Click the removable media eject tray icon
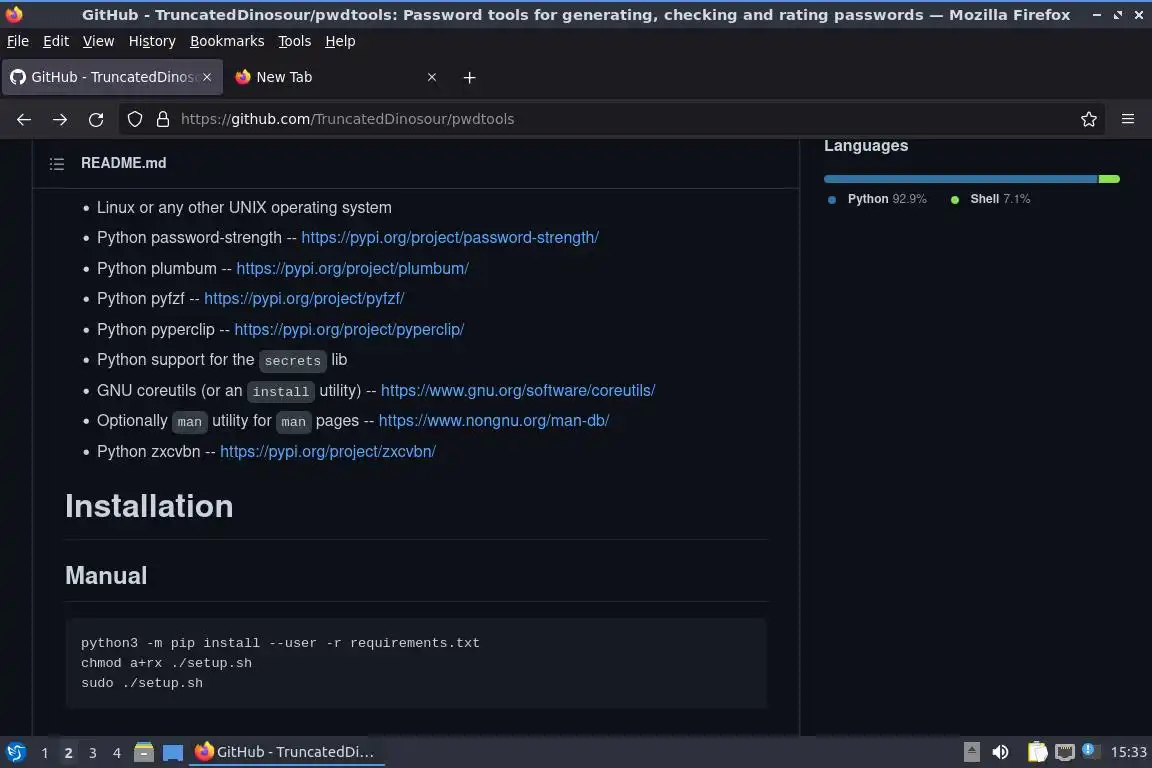This screenshot has width=1152, height=768. coord(971,752)
